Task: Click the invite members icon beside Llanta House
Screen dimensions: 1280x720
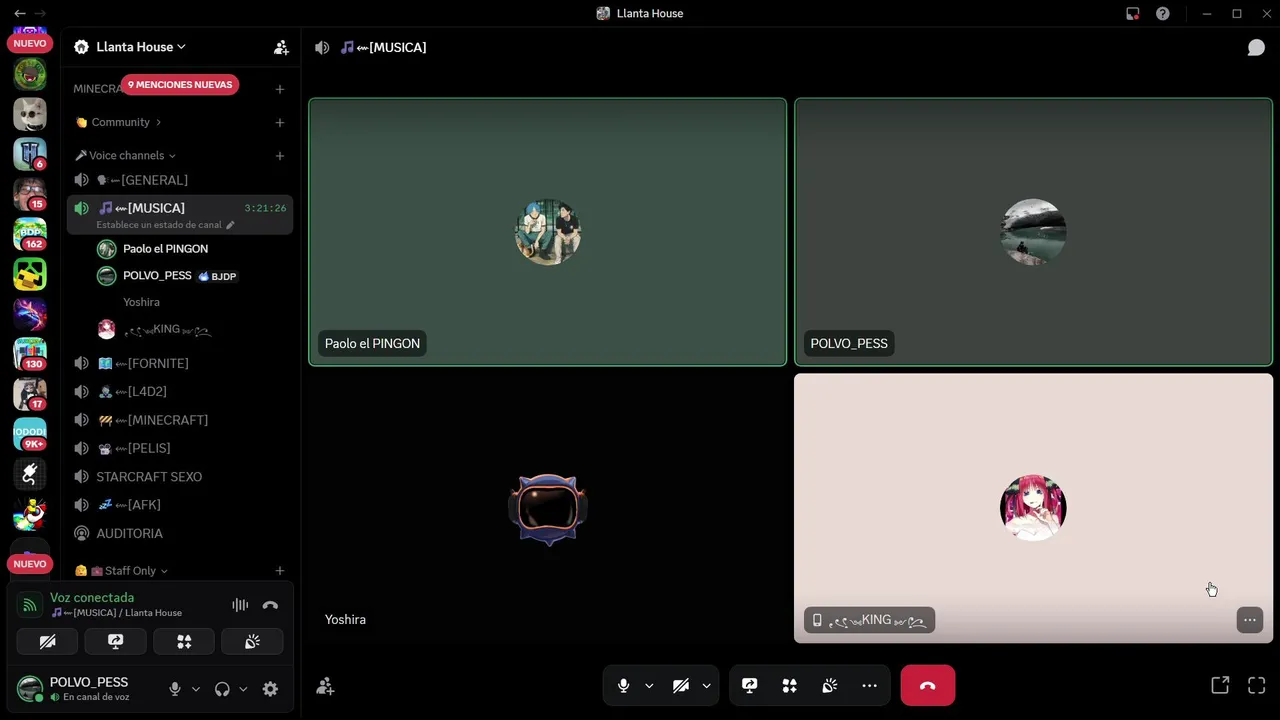Action: pyautogui.click(x=281, y=47)
